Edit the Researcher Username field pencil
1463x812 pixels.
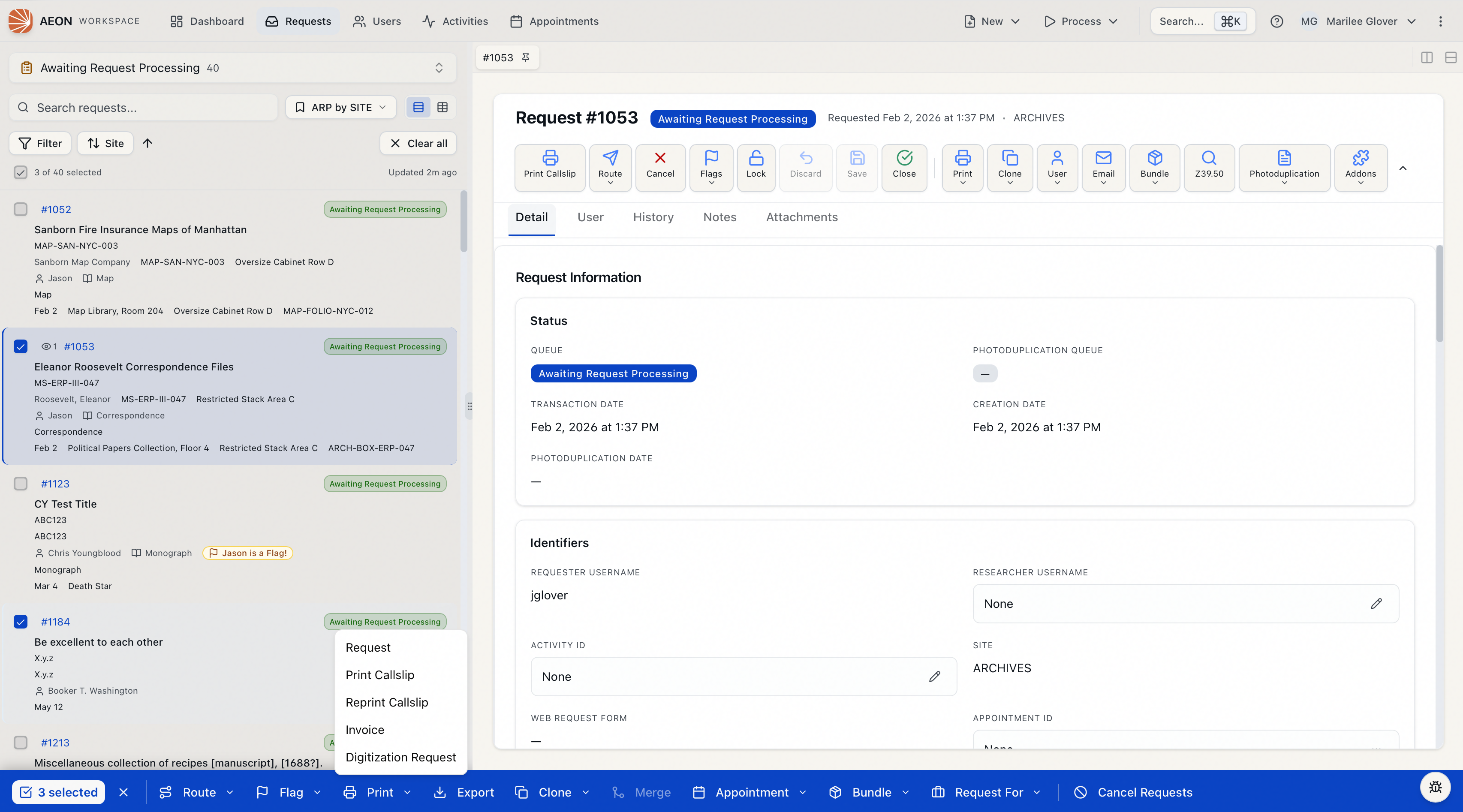click(1376, 604)
